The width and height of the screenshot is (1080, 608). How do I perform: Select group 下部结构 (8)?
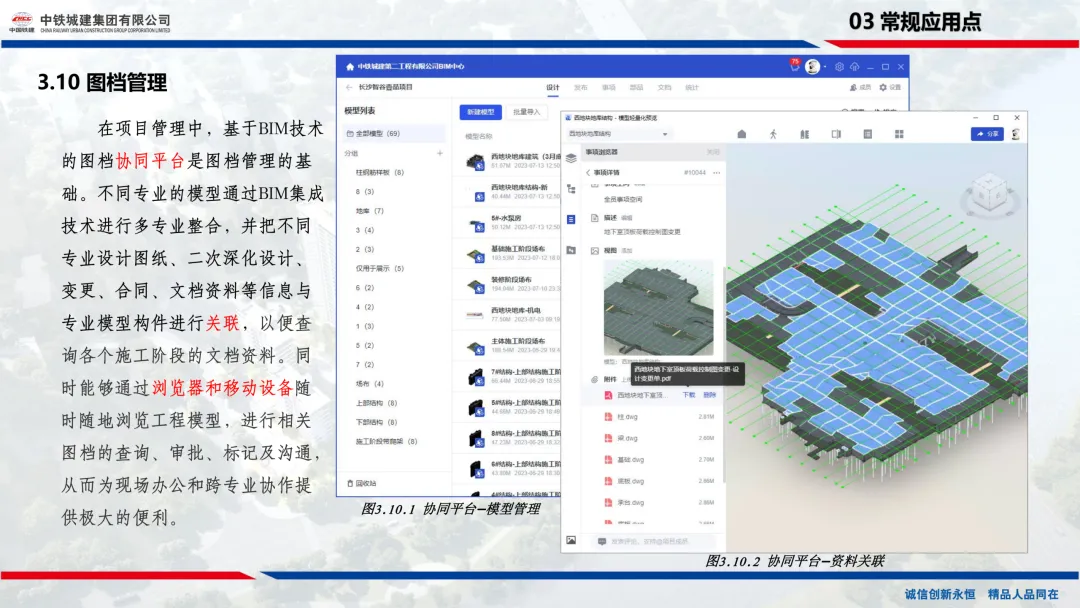point(376,422)
